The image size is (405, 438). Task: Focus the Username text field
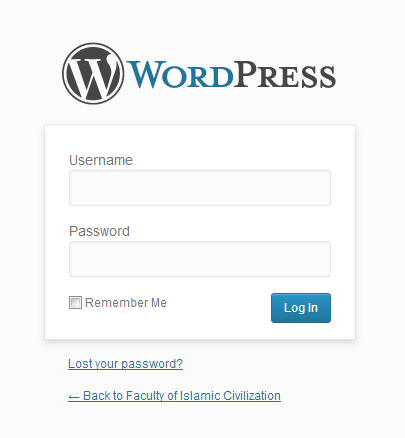tap(200, 188)
